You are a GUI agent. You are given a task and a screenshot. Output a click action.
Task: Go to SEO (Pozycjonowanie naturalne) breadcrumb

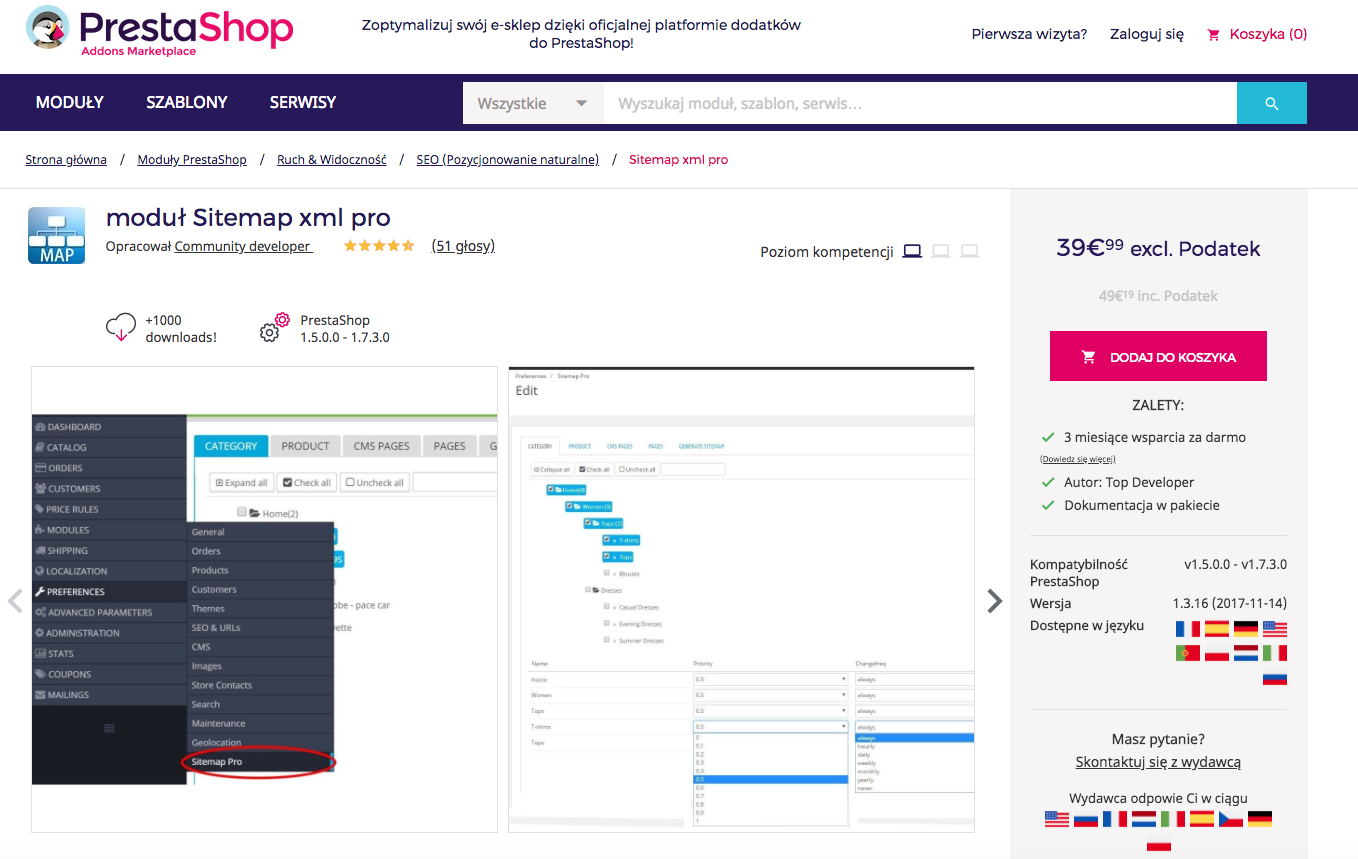(508, 160)
